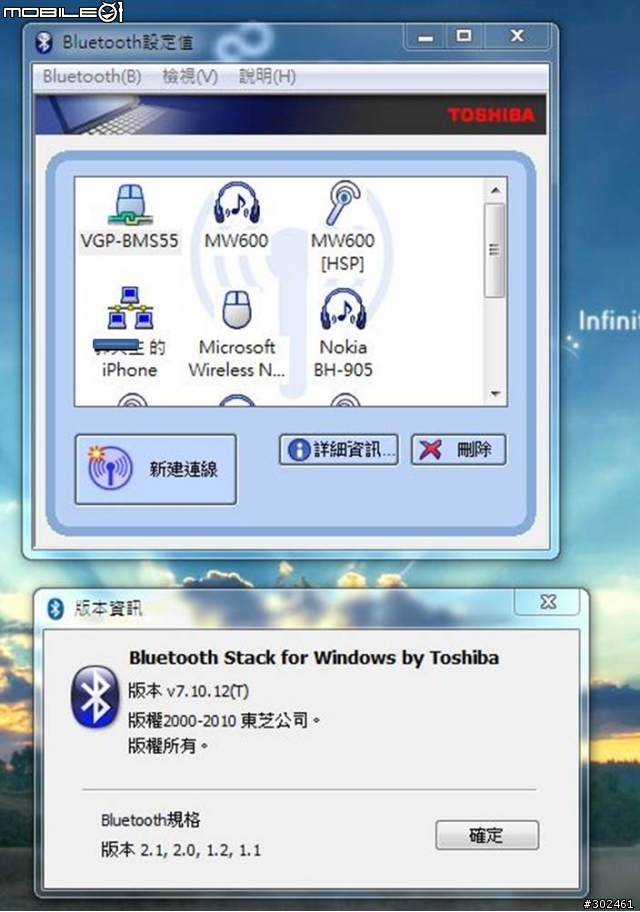Viewport: 640px width, 912px height.
Task: Click Bluetooth icon in 版本資訊 title bar
Action: coord(55,609)
